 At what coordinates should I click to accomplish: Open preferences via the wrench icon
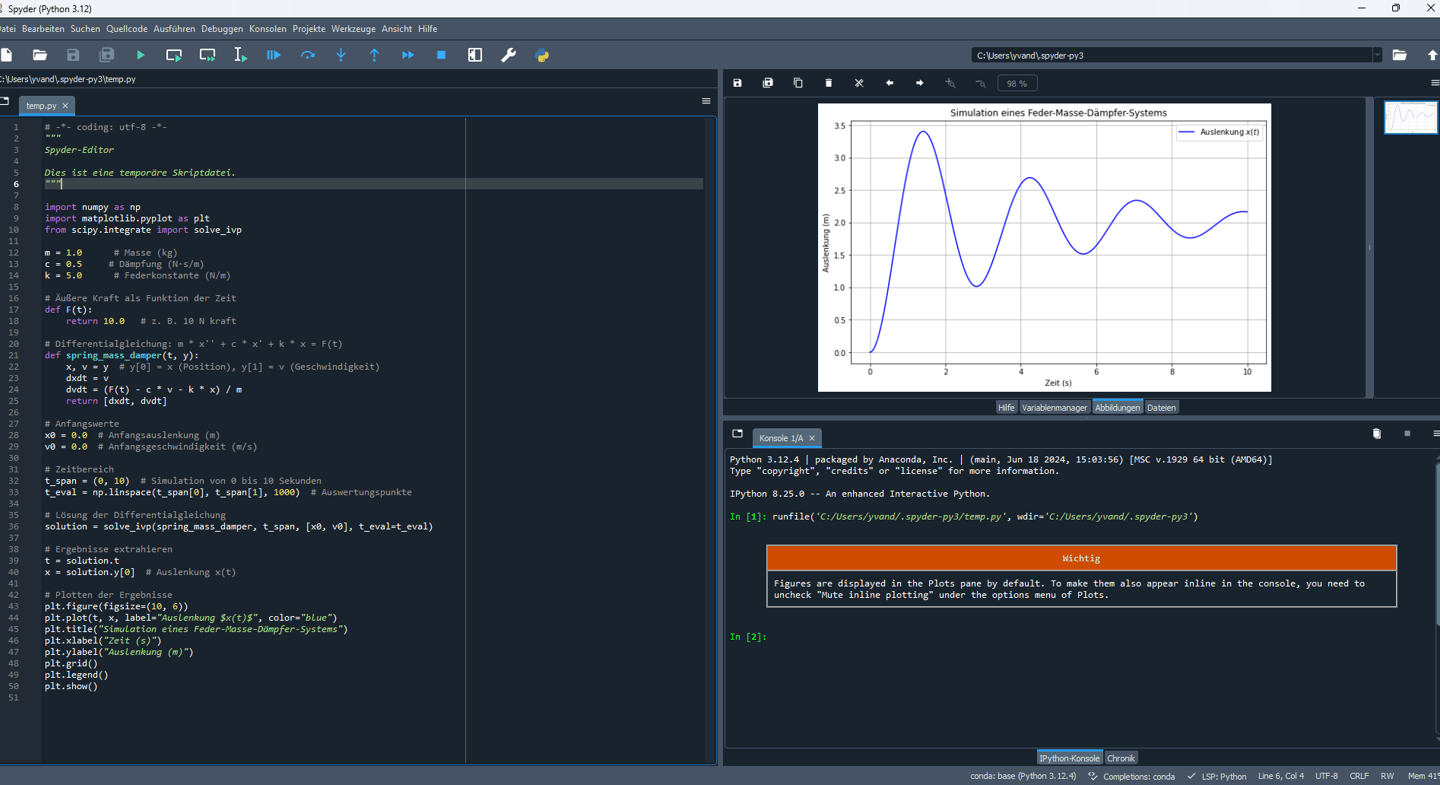tap(508, 55)
